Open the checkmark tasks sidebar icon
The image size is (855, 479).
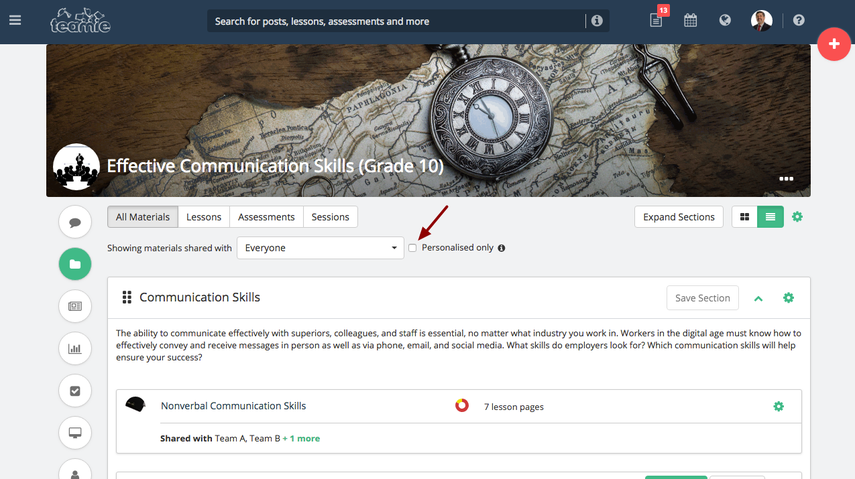click(75, 391)
